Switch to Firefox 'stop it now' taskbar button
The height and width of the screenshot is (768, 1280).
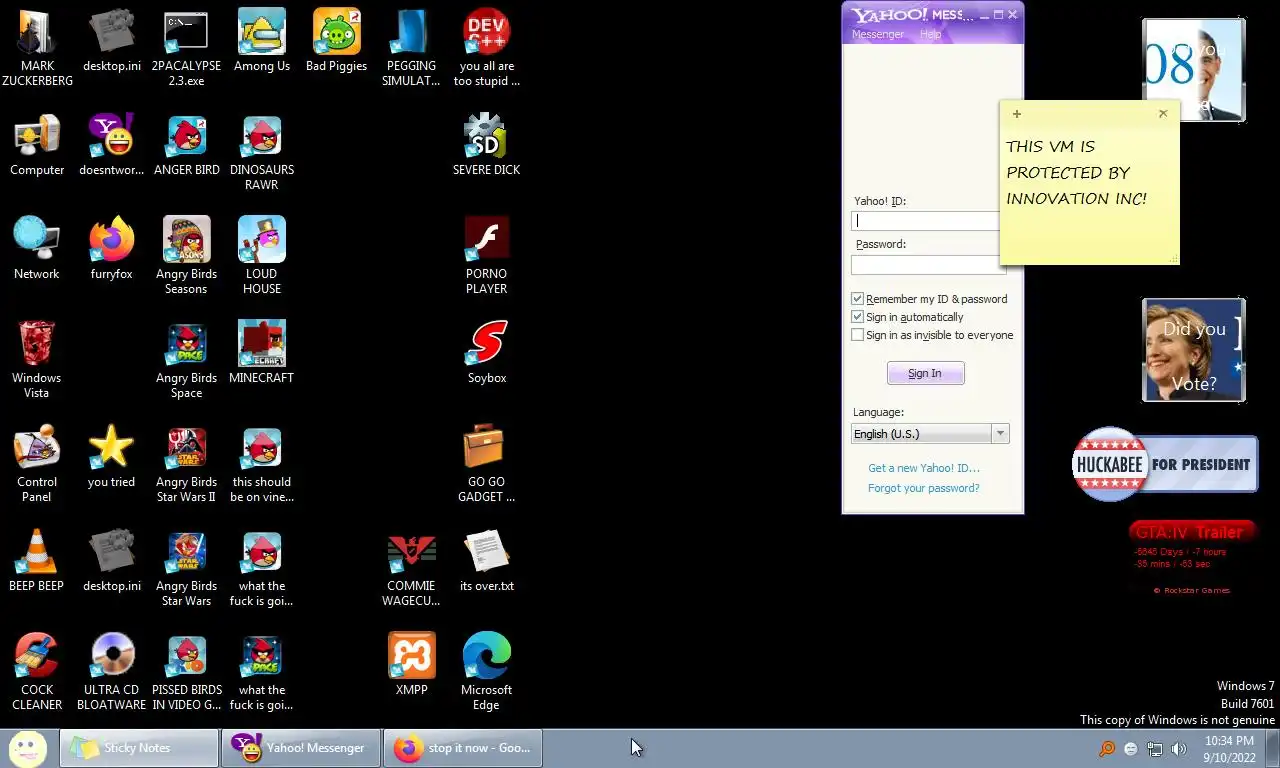point(463,748)
